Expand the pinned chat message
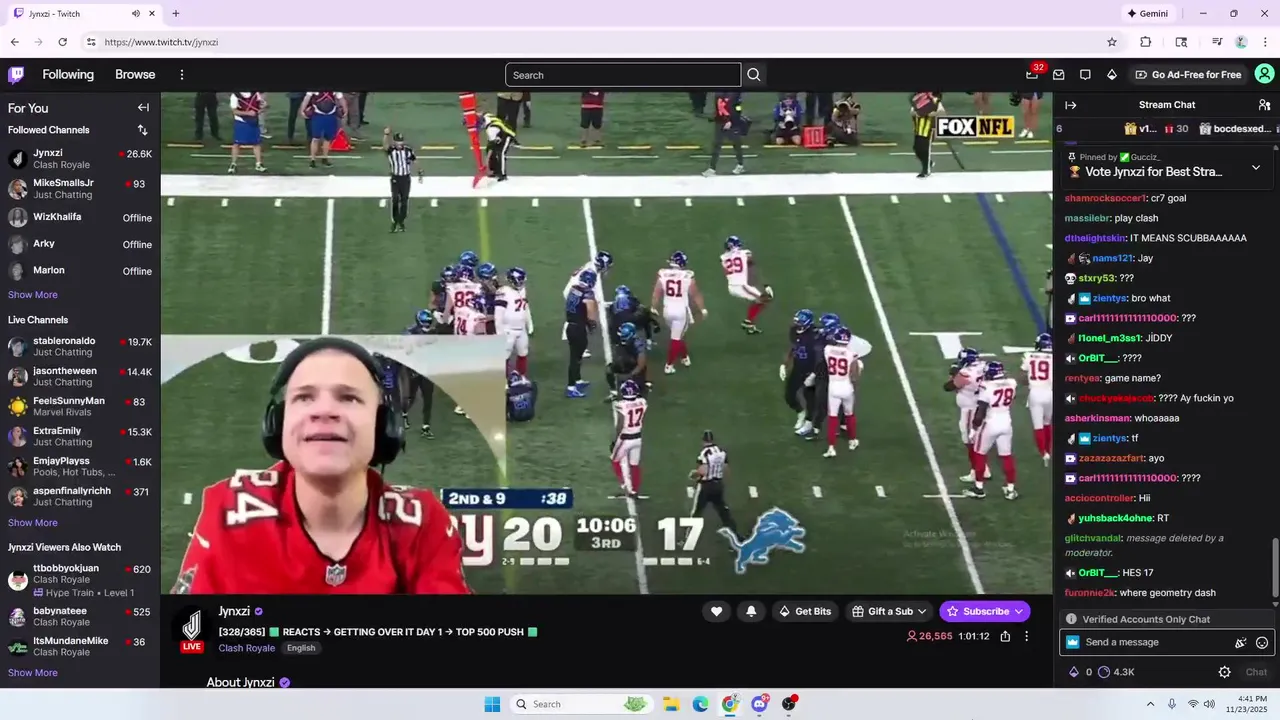This screenshot has width=1280, height=720. [1257, 168]
